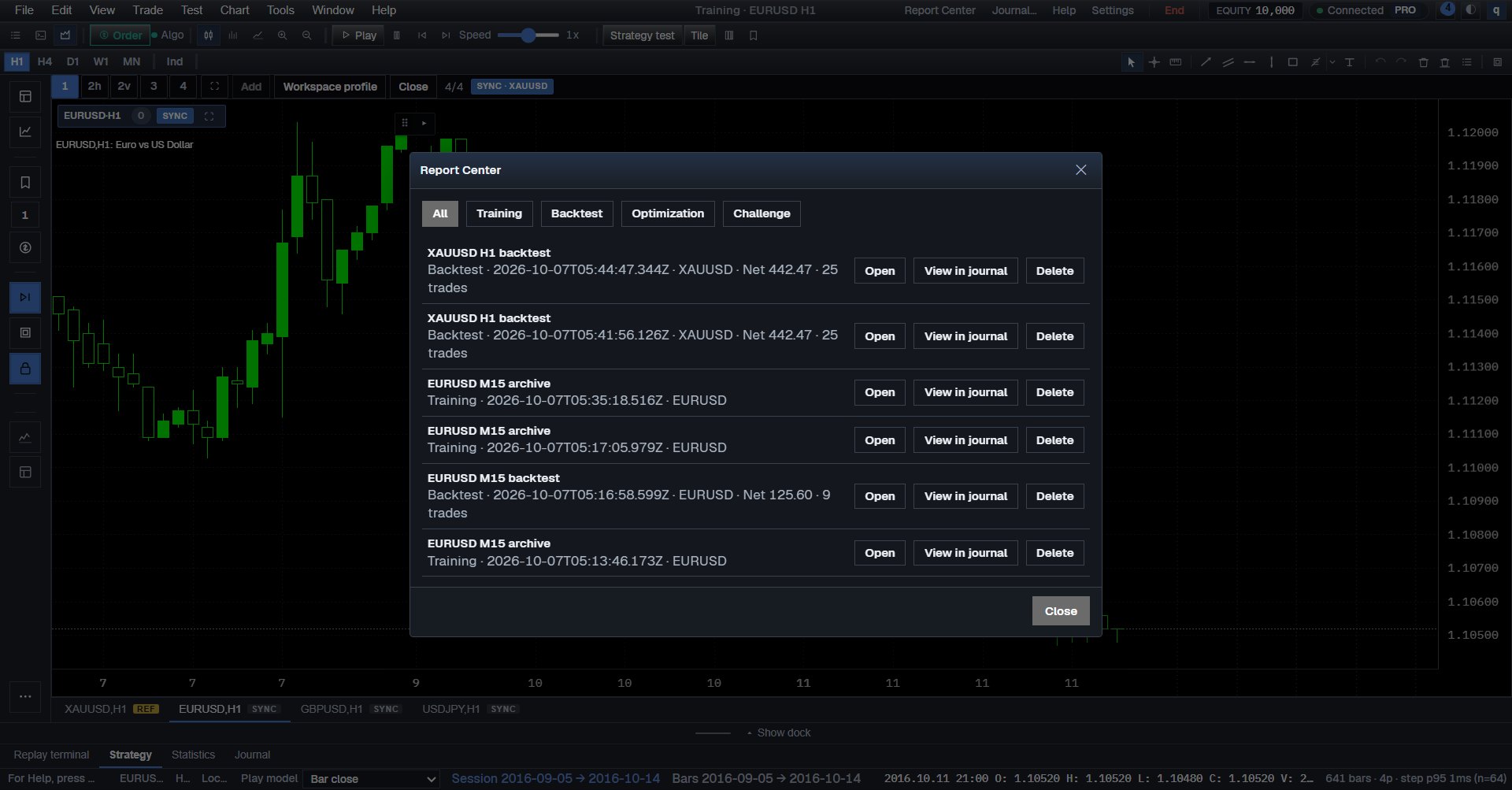The width and height of the screenshot is (1512, 790).
Task: Pick the ruler measure tool
Action: pyautogui.click(x=1176, y=62)
